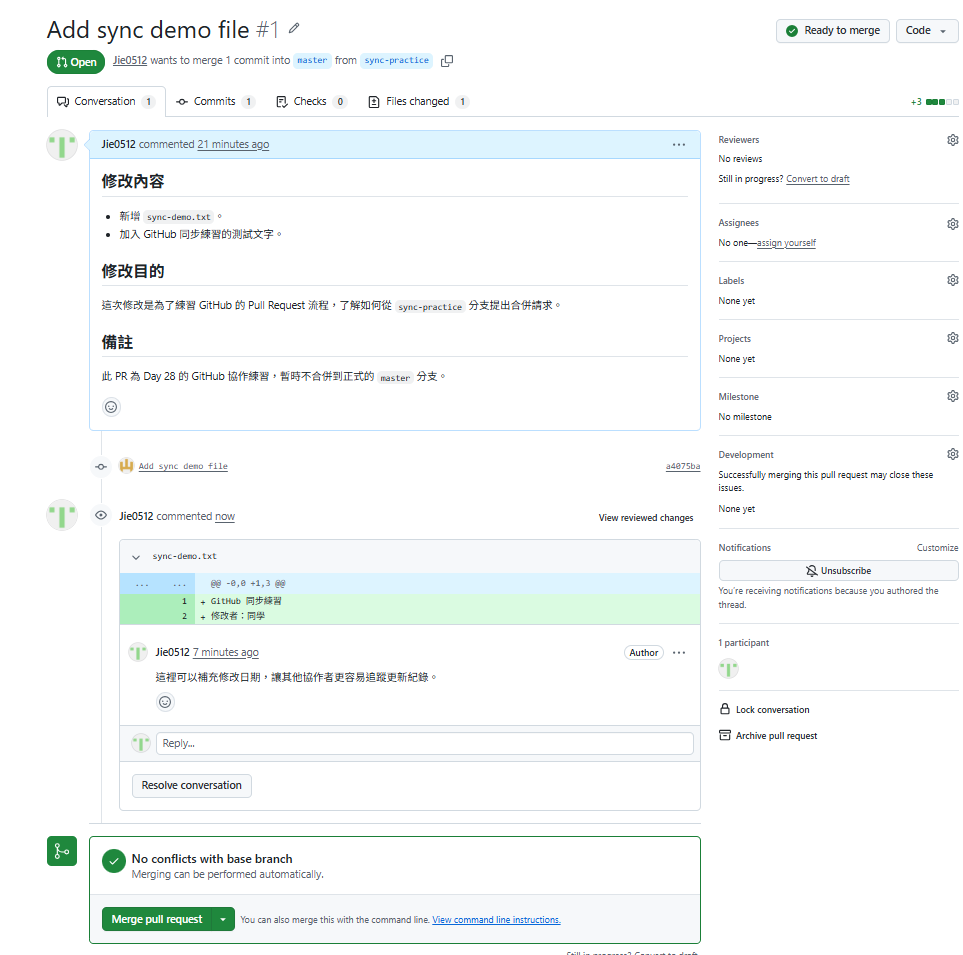Add emoji reaction to first comment

coord(111,407)
